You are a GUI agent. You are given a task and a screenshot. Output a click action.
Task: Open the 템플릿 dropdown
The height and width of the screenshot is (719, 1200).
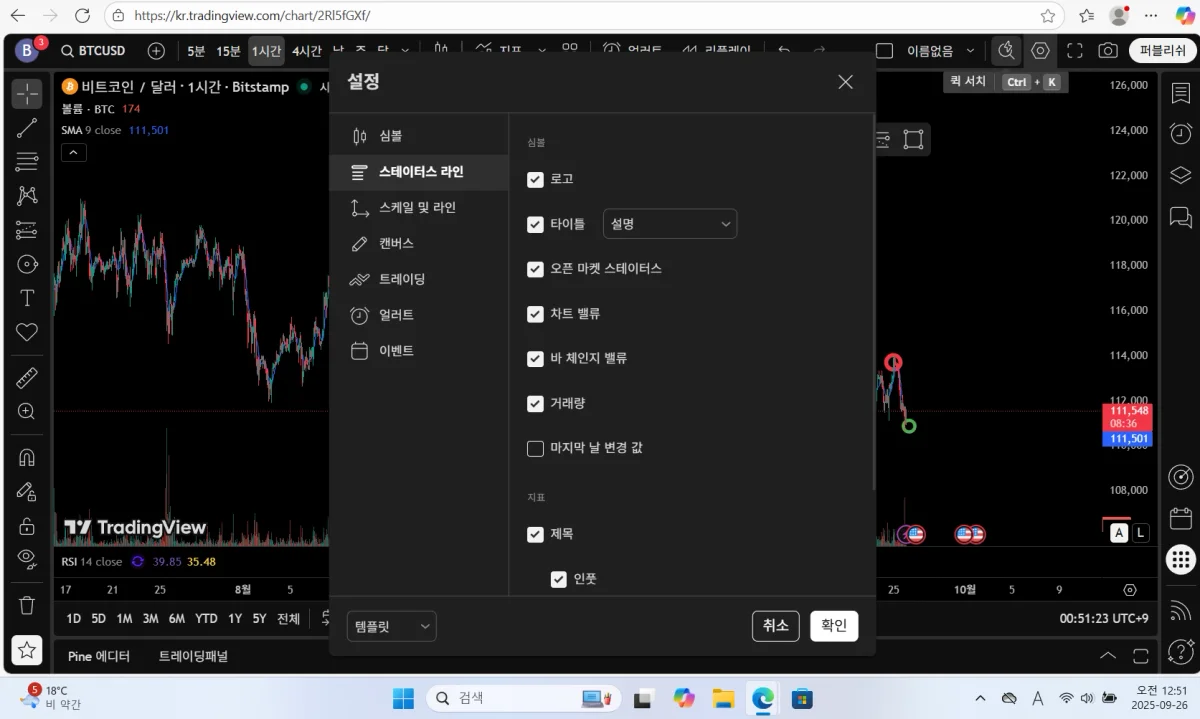[391, 625]
